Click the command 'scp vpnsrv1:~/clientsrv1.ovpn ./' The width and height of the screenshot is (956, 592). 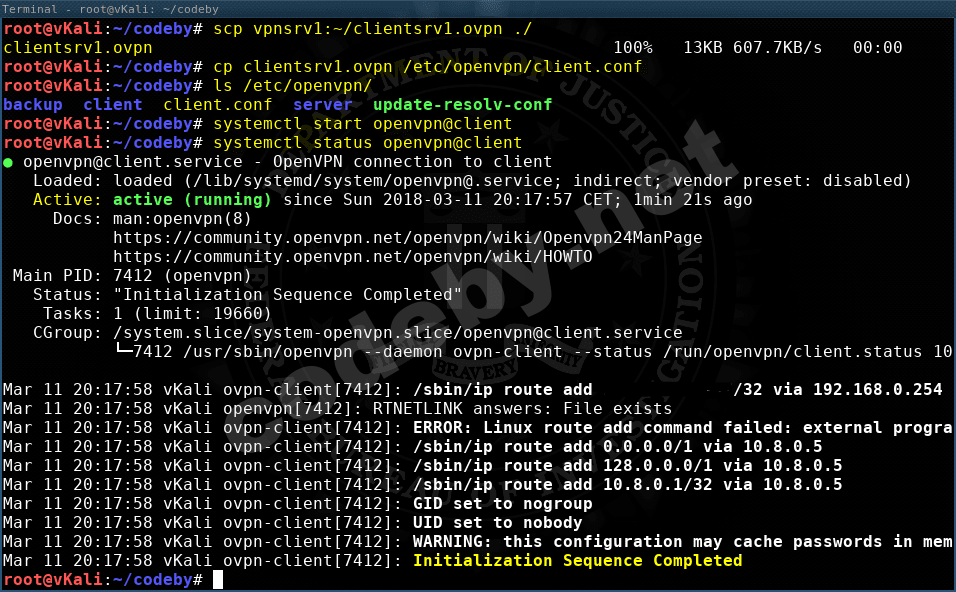373,29
